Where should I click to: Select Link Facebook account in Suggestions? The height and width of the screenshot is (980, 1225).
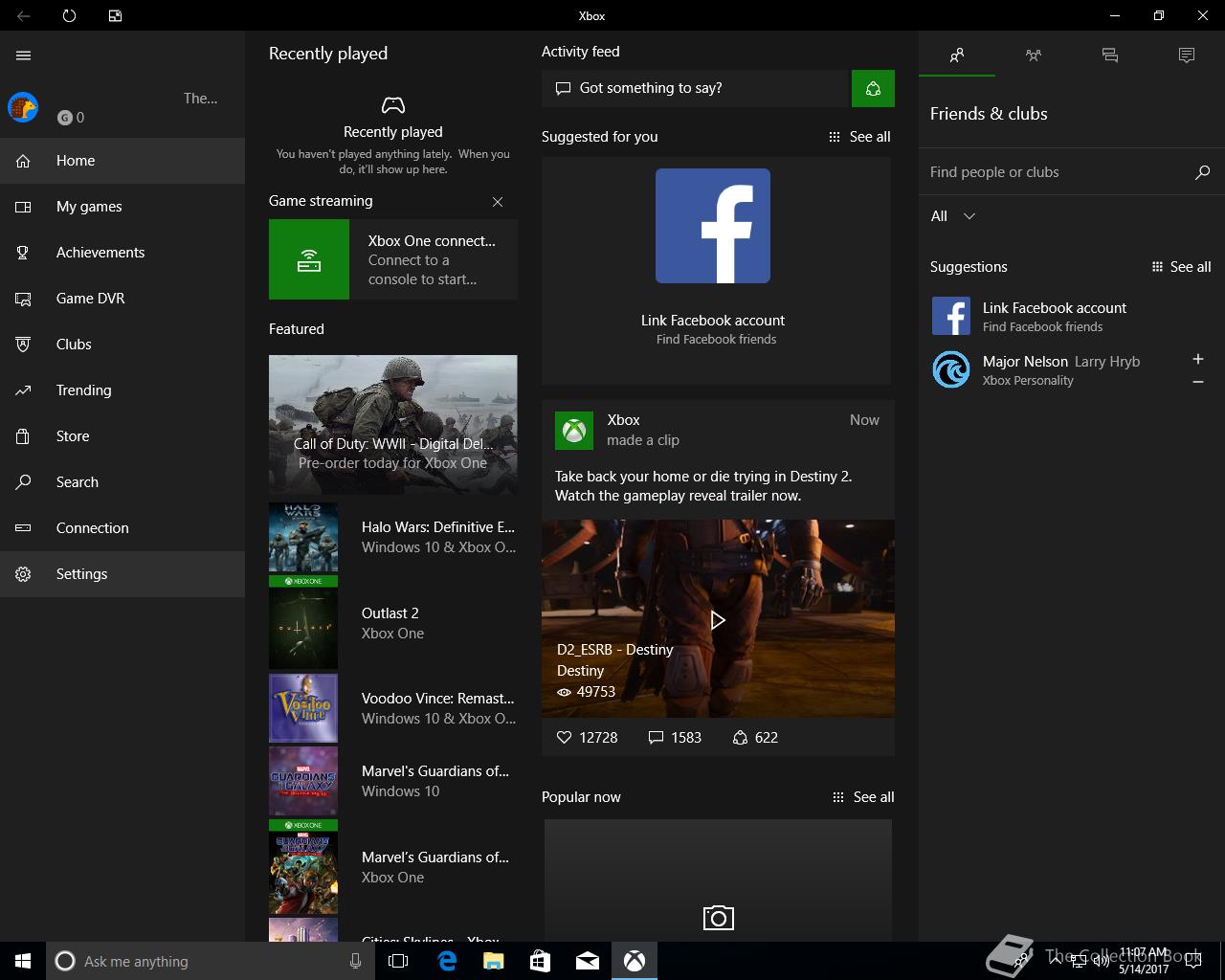click(x=1072, y=316)
